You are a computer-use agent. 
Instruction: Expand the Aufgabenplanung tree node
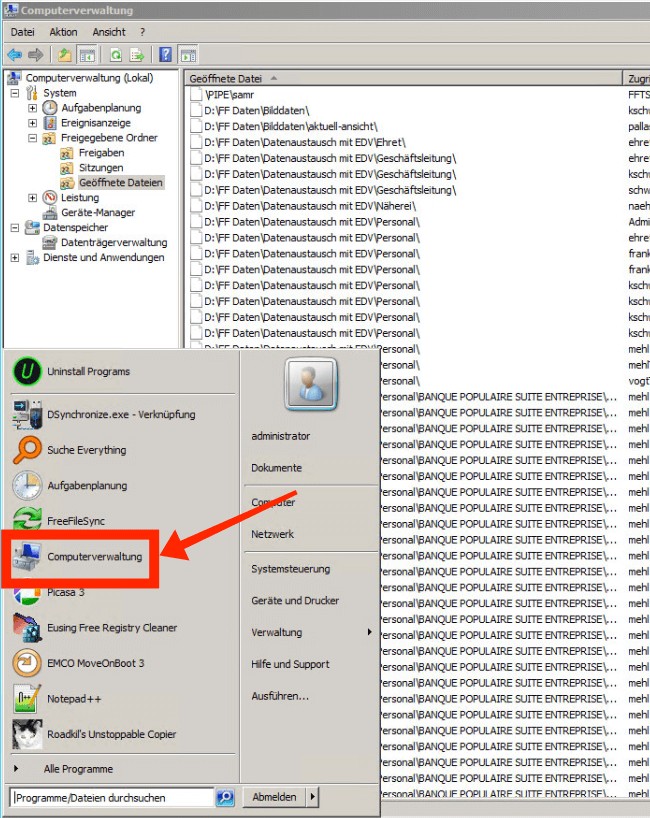pyautogui.click(x=33, y=108)
